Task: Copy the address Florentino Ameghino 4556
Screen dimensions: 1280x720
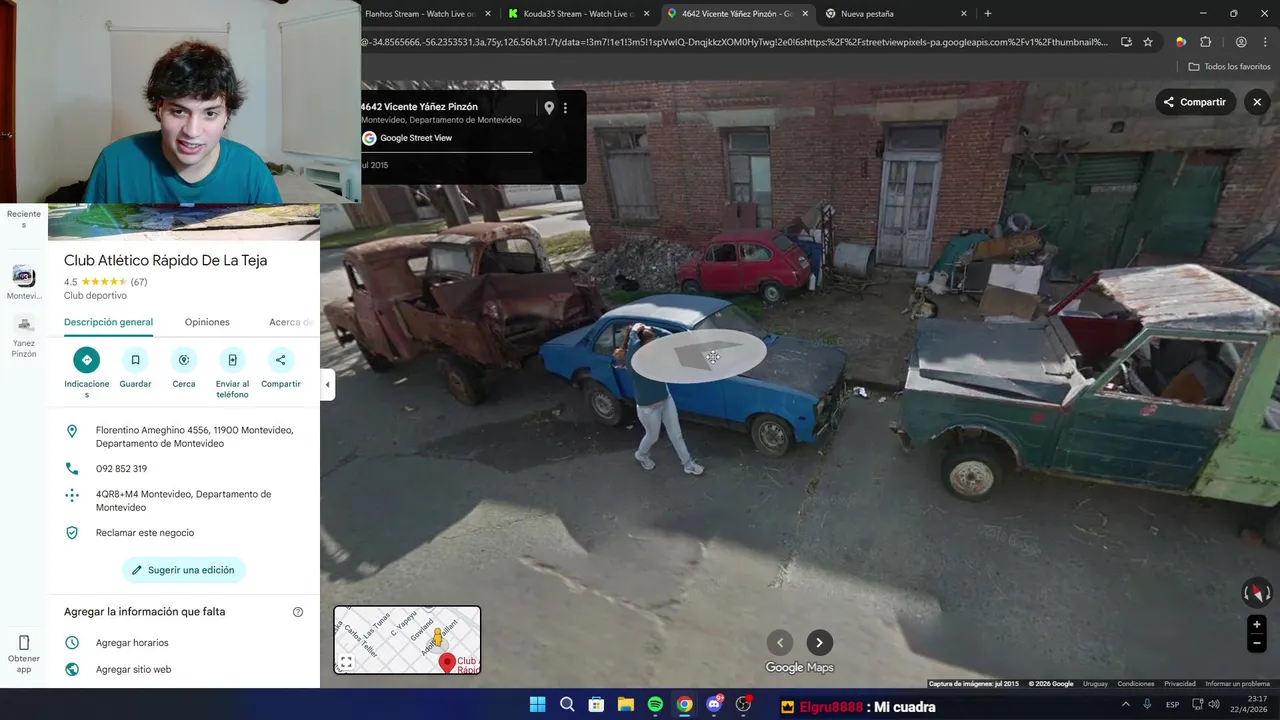Action: coord(184,437)
